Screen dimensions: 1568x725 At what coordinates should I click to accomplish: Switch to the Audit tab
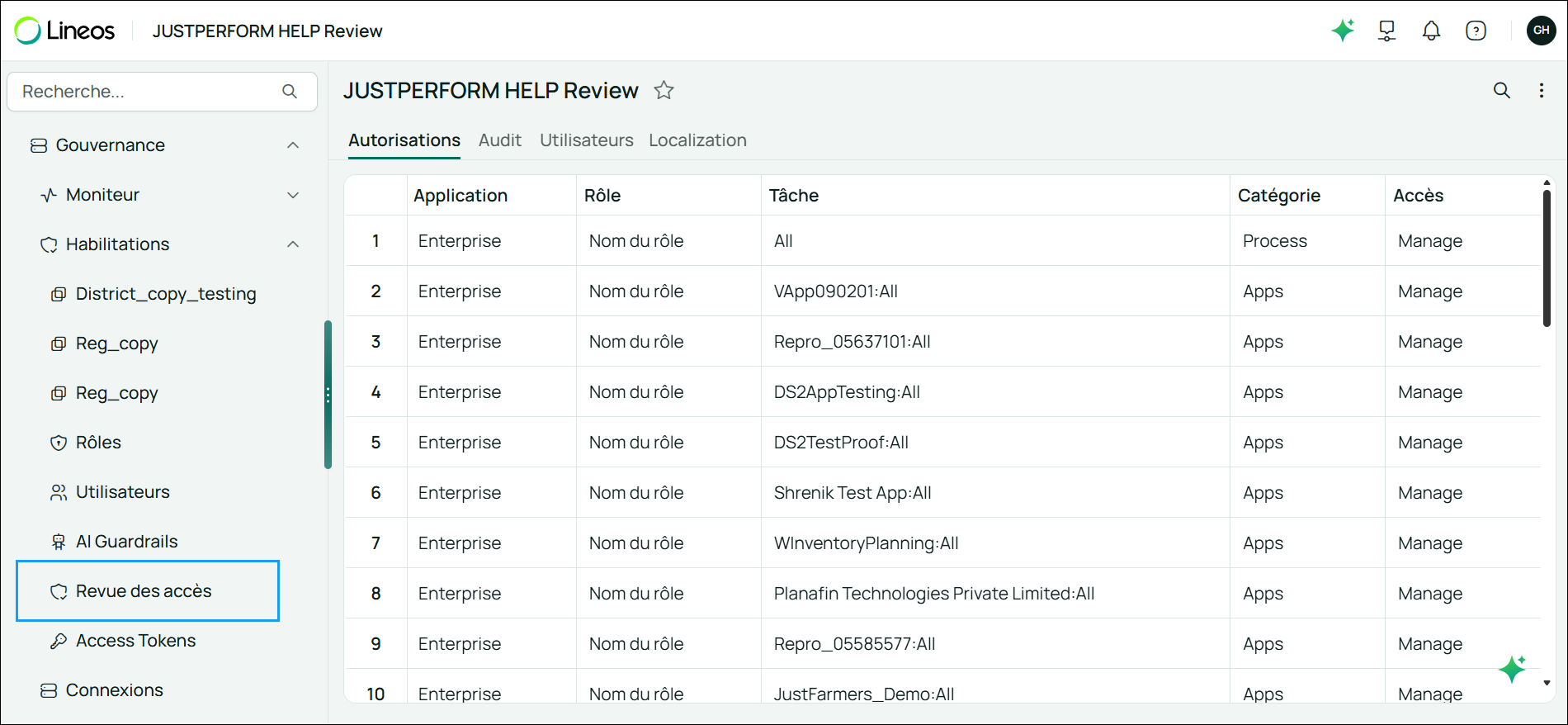tap(500, 140)
